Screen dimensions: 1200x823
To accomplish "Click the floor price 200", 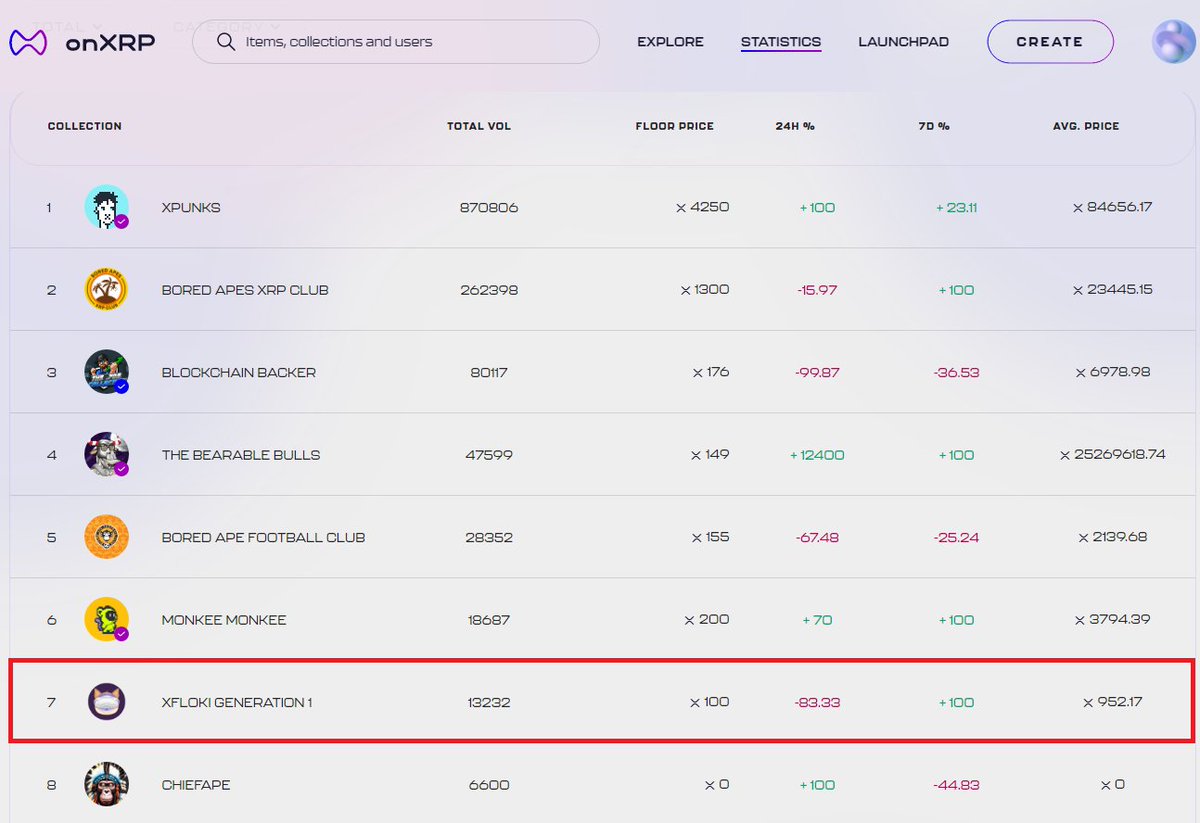I will point(707,620).
